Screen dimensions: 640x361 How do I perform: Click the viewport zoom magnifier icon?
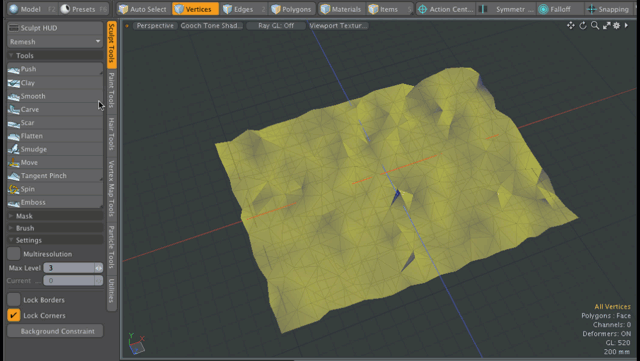[595, 26]
